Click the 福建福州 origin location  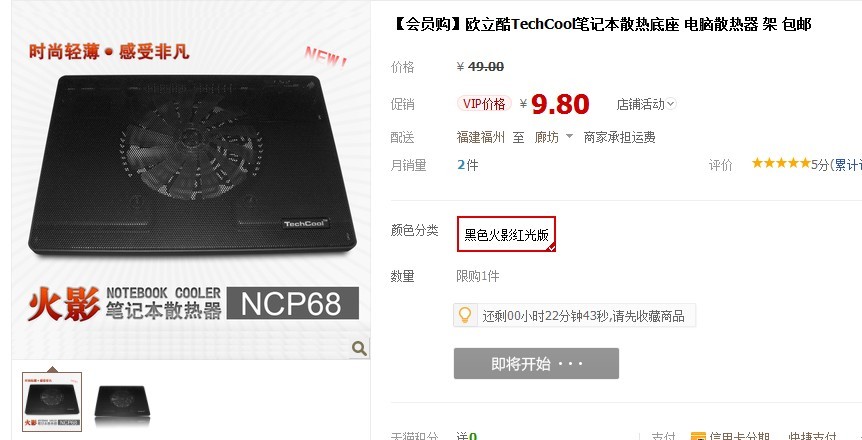pyautogui.click(x=480, y=137)
